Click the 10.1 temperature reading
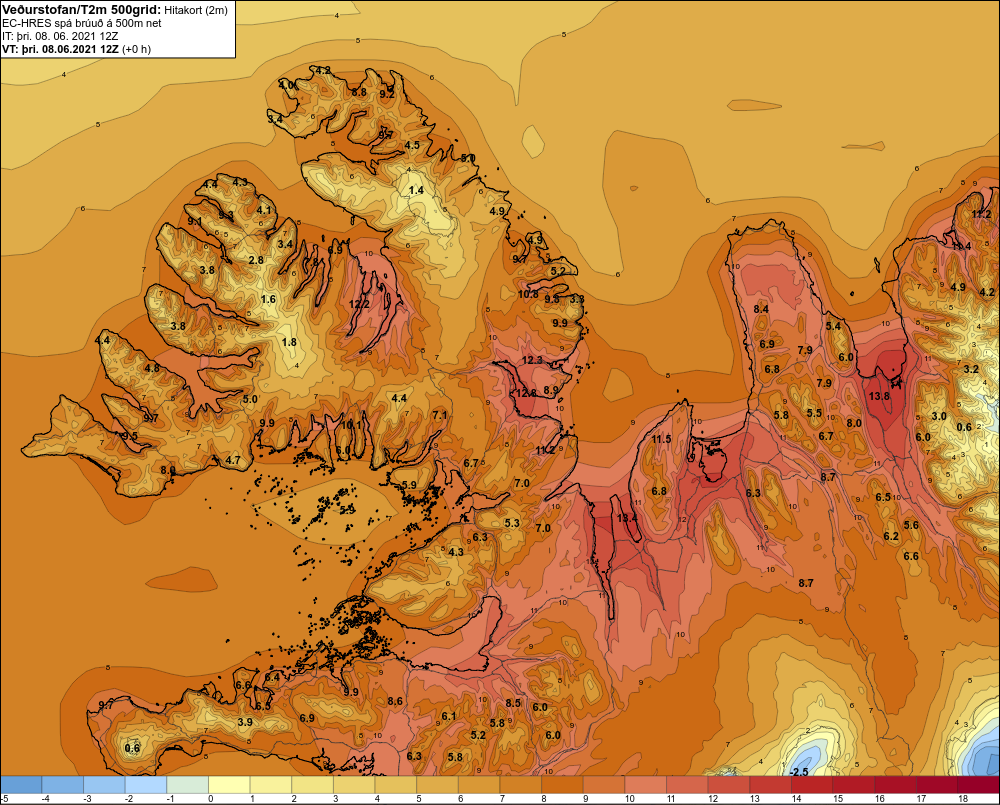 (x=351, y=425)
